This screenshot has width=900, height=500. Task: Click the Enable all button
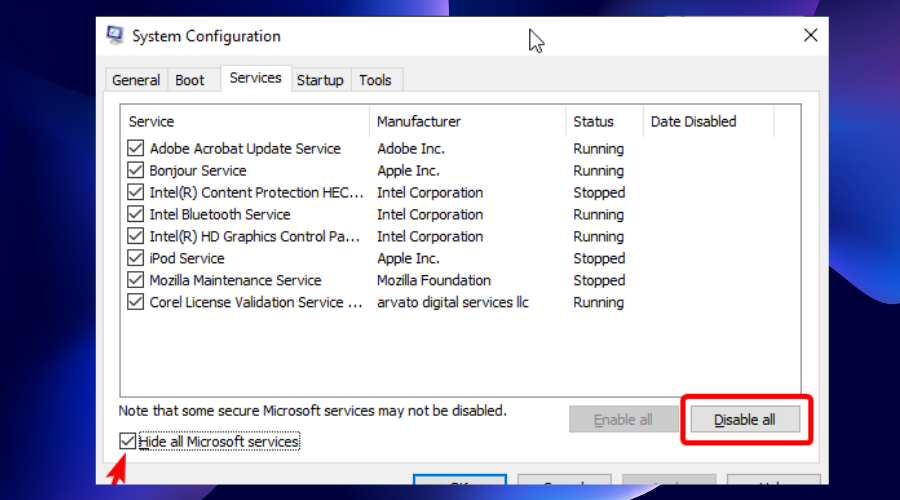[x=623, y=420]
